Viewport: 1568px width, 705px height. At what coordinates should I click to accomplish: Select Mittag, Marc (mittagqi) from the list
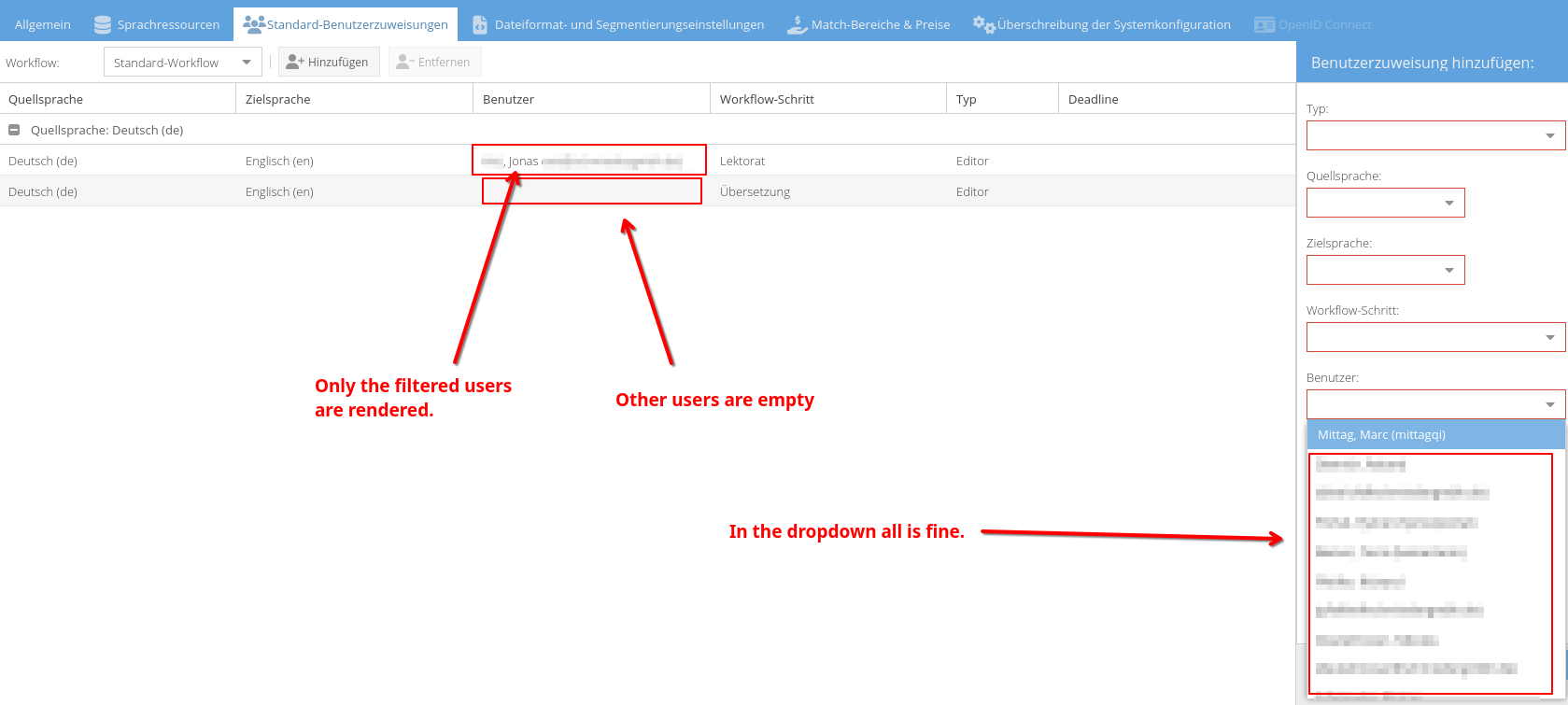[1381, 434]
